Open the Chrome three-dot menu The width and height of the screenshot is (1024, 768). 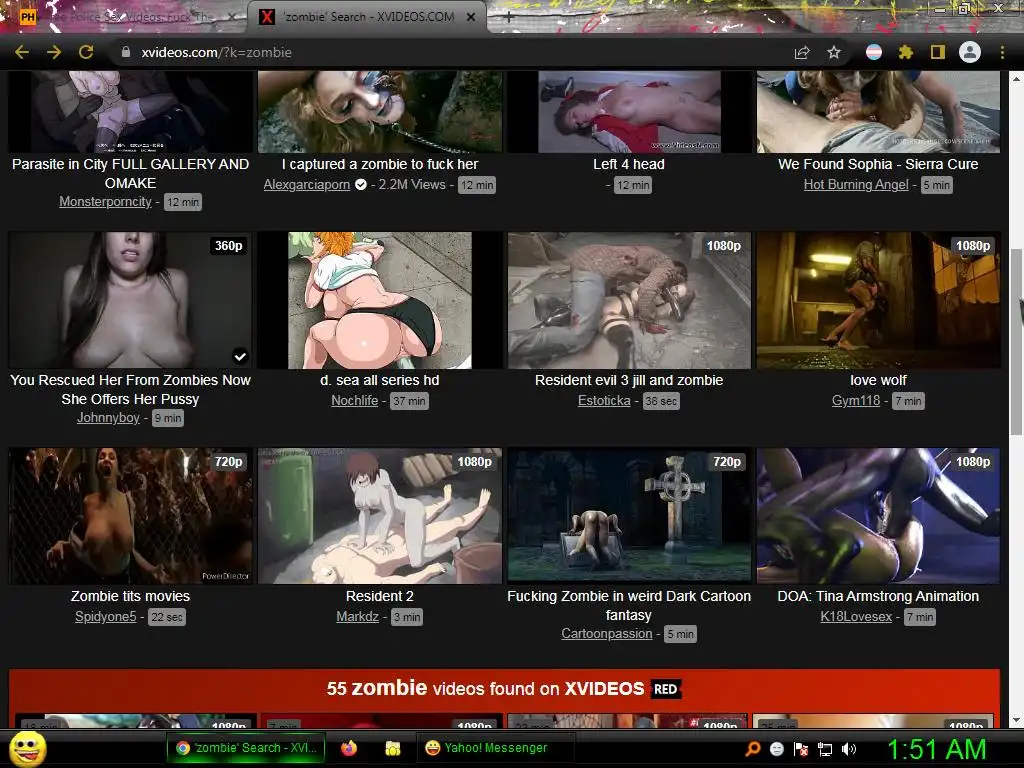pos(1002,52)
